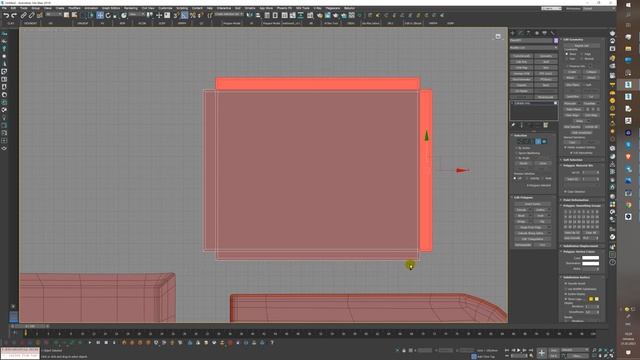Open the Modifier List dropdown
640x360 pixels.
(533, 48)
